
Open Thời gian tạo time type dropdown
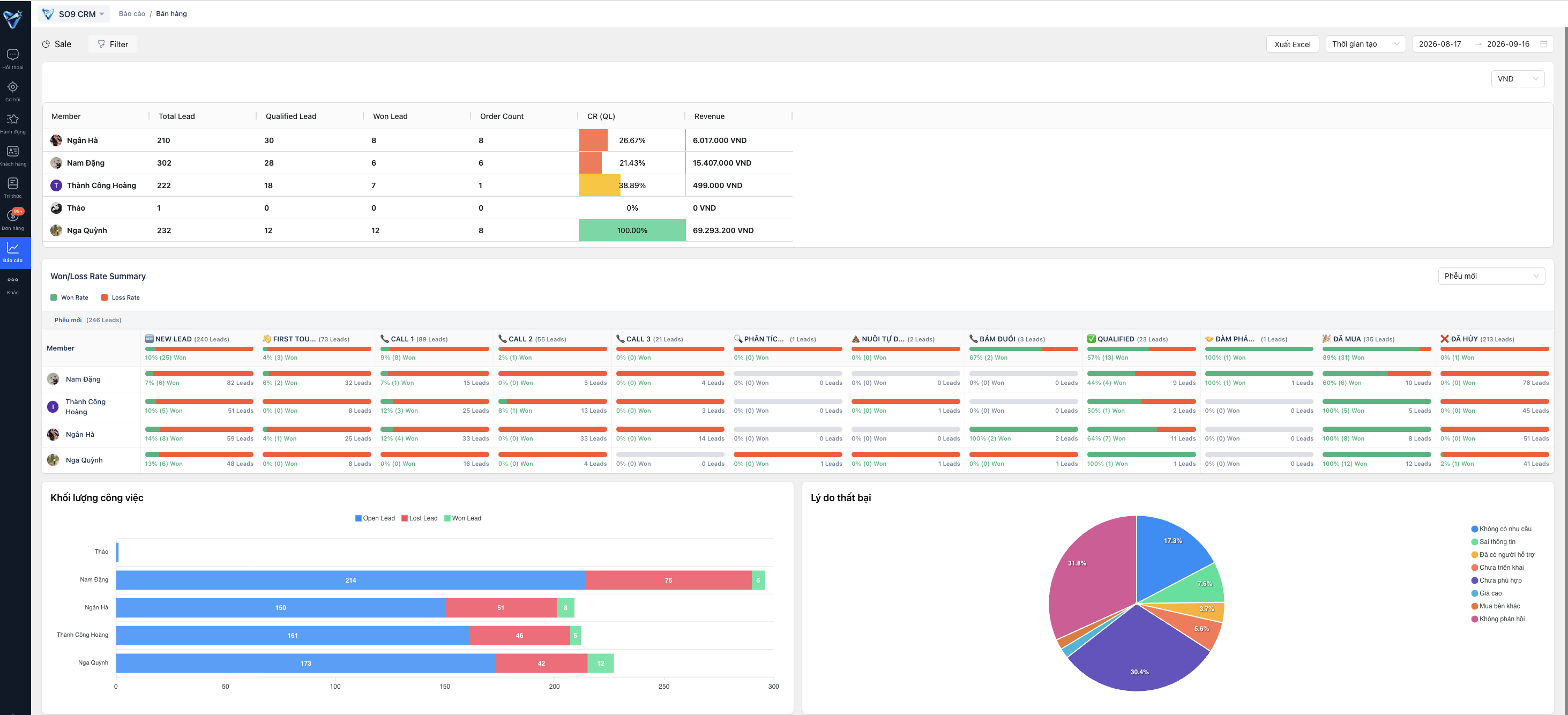pyautogui.click(x=1365, y=44)
